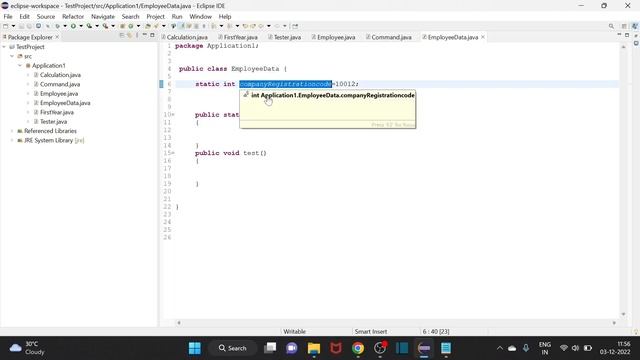Collapse the TestProject tree node

click(4, 47)
